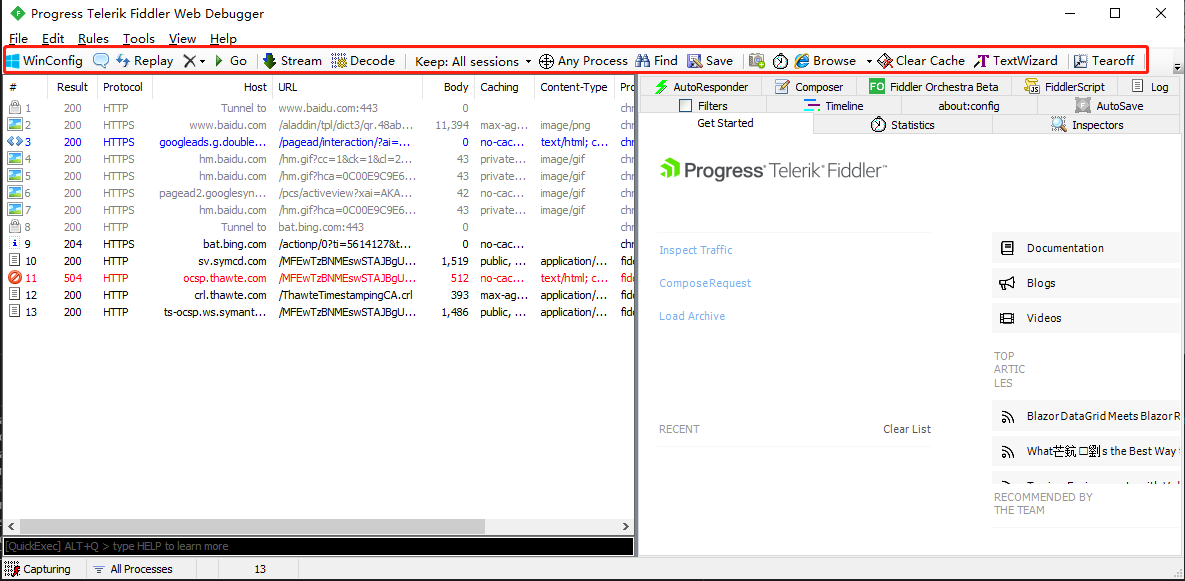The image size is (1185, 581).
Task: Expand the toolbar overflow arrow at far right
Action: click(x=1175, y=66)
